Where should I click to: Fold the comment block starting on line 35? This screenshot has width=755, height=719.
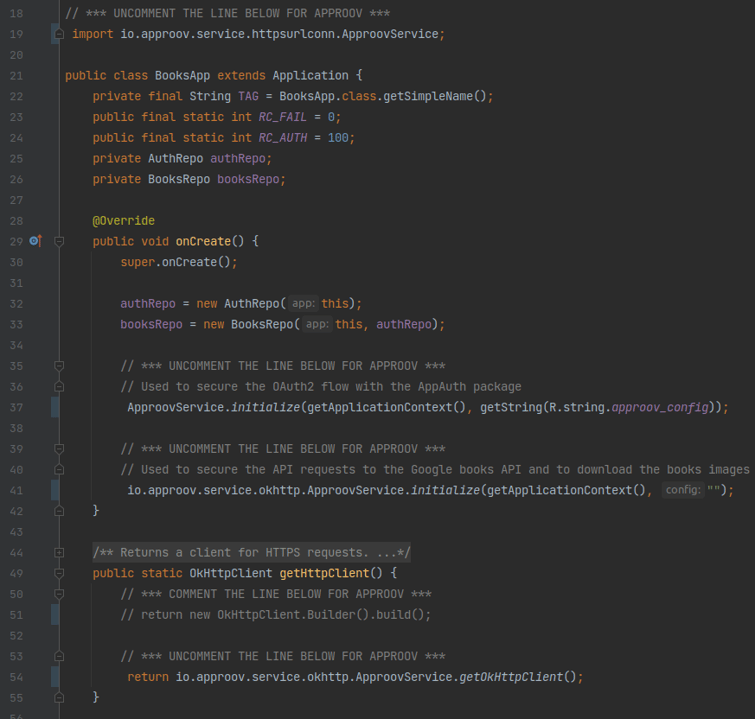(x=59, y=366)
